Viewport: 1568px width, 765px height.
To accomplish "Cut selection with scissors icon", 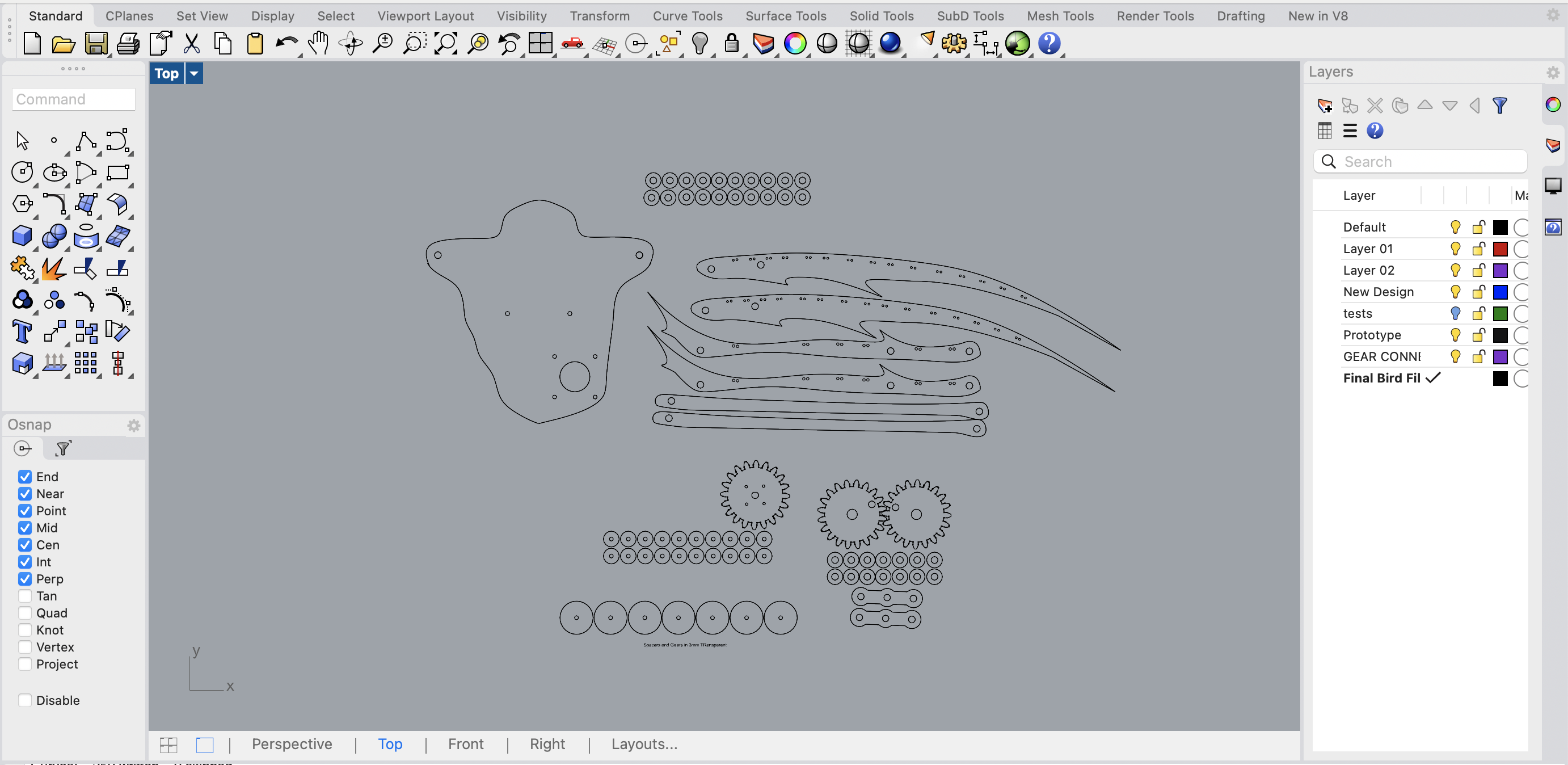I will (x=192, y=44).
